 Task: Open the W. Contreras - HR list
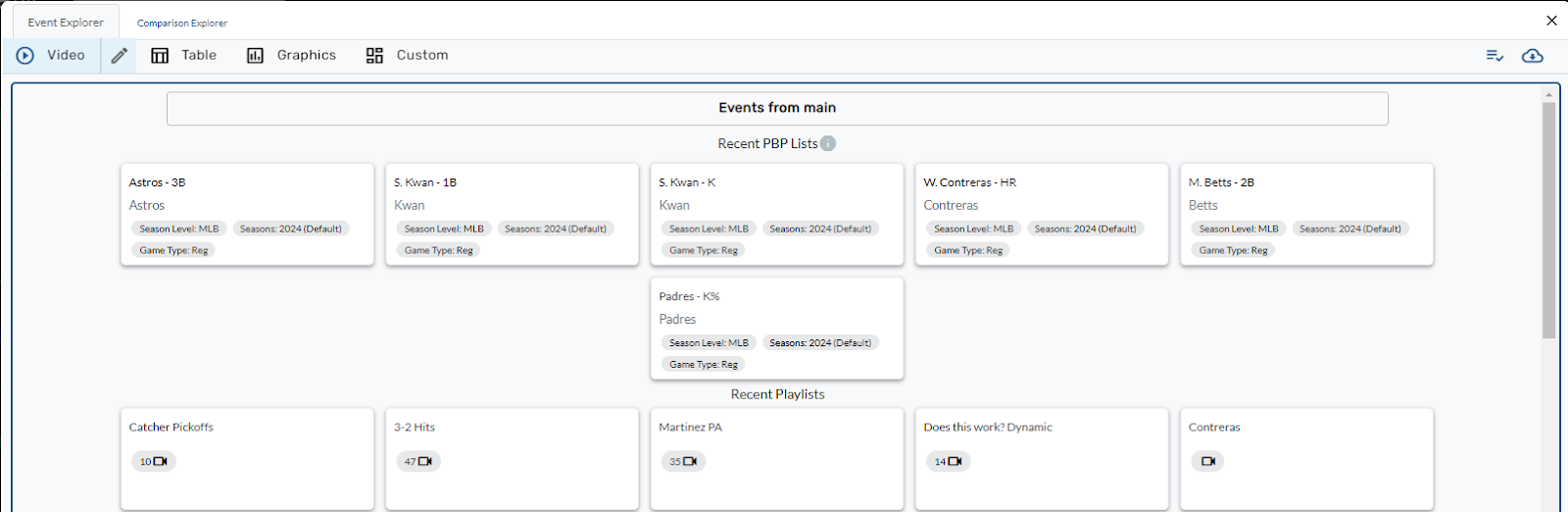pos(1041,214)
